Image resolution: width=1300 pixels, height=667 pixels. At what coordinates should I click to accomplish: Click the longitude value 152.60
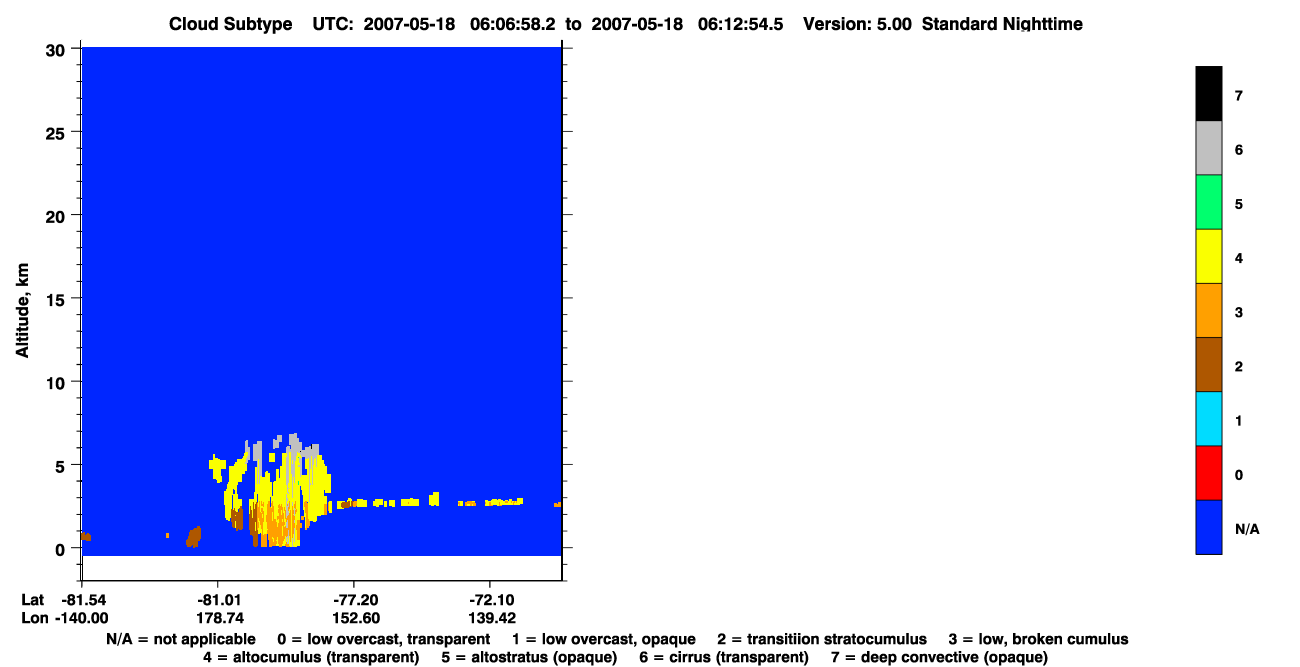(356, 618)
